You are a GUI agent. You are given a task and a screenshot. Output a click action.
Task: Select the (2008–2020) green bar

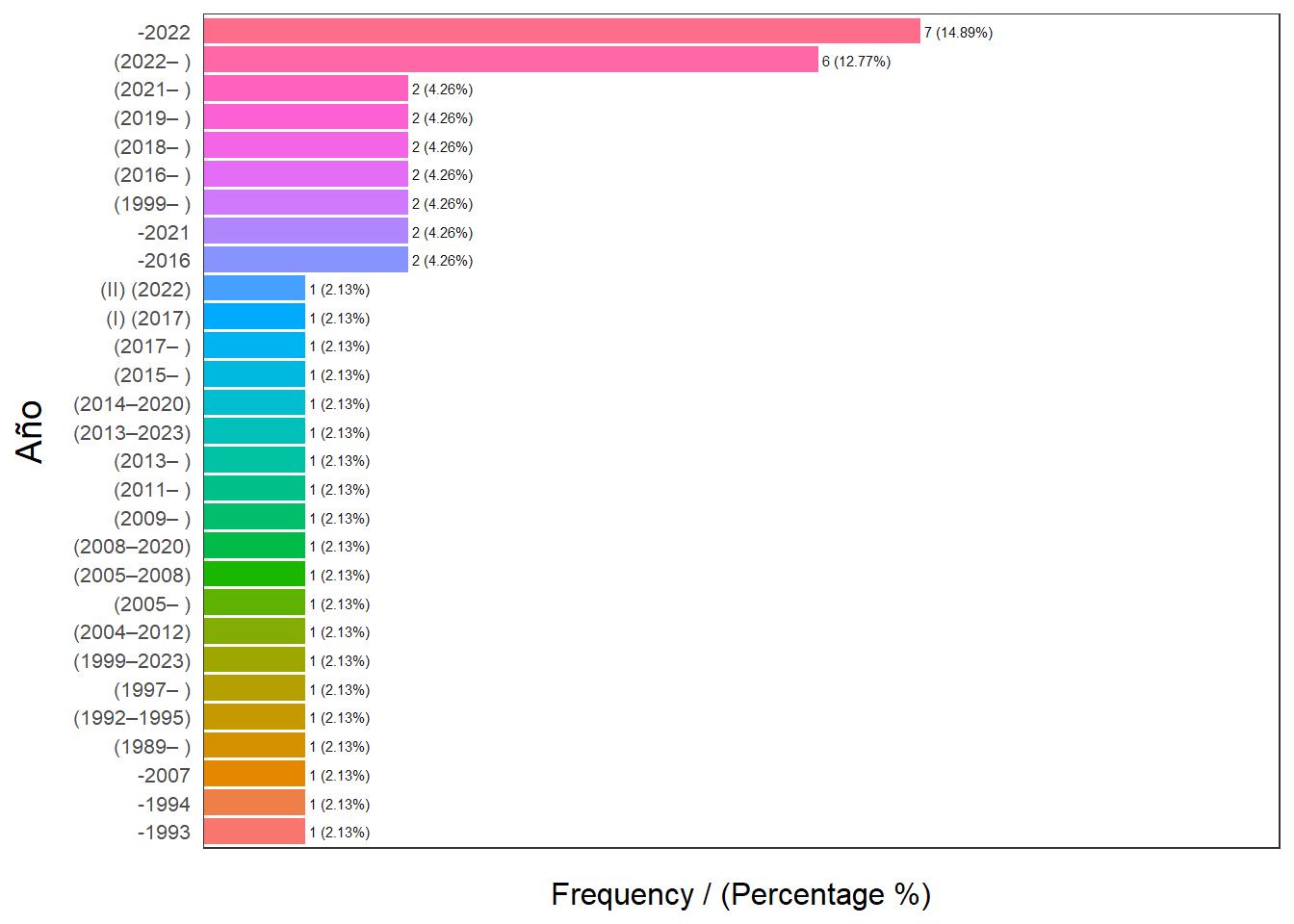[x=254, y=547]
